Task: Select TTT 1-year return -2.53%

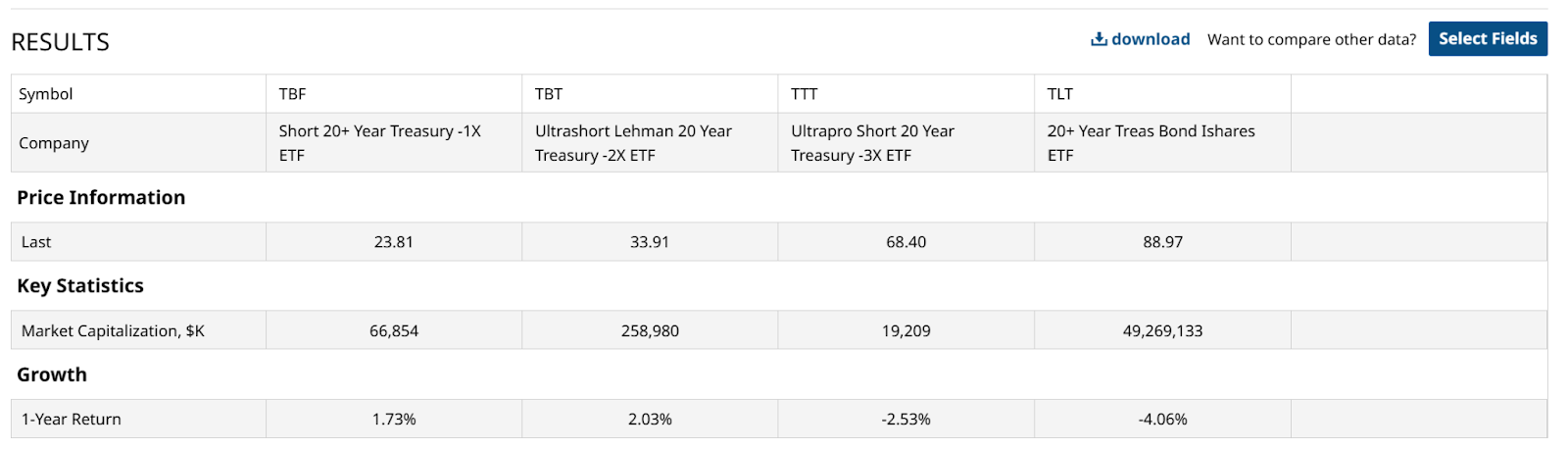Action: point(906,420)
